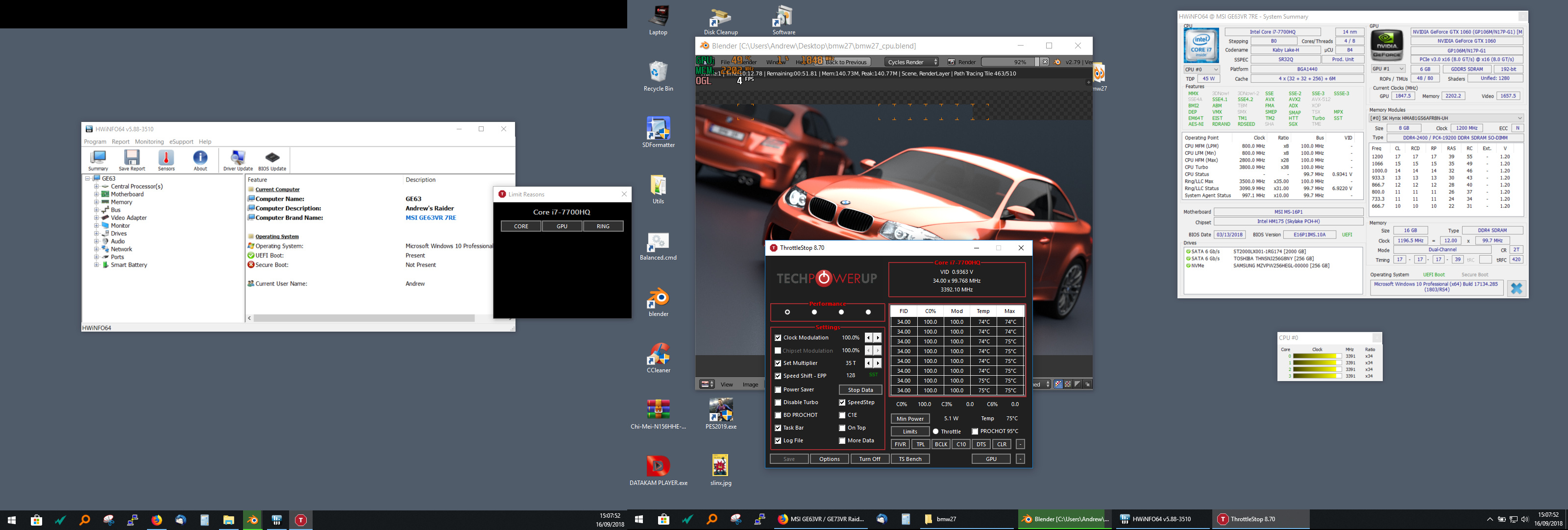Open the Image menu in Blender image editor

[x=751, y=385]
